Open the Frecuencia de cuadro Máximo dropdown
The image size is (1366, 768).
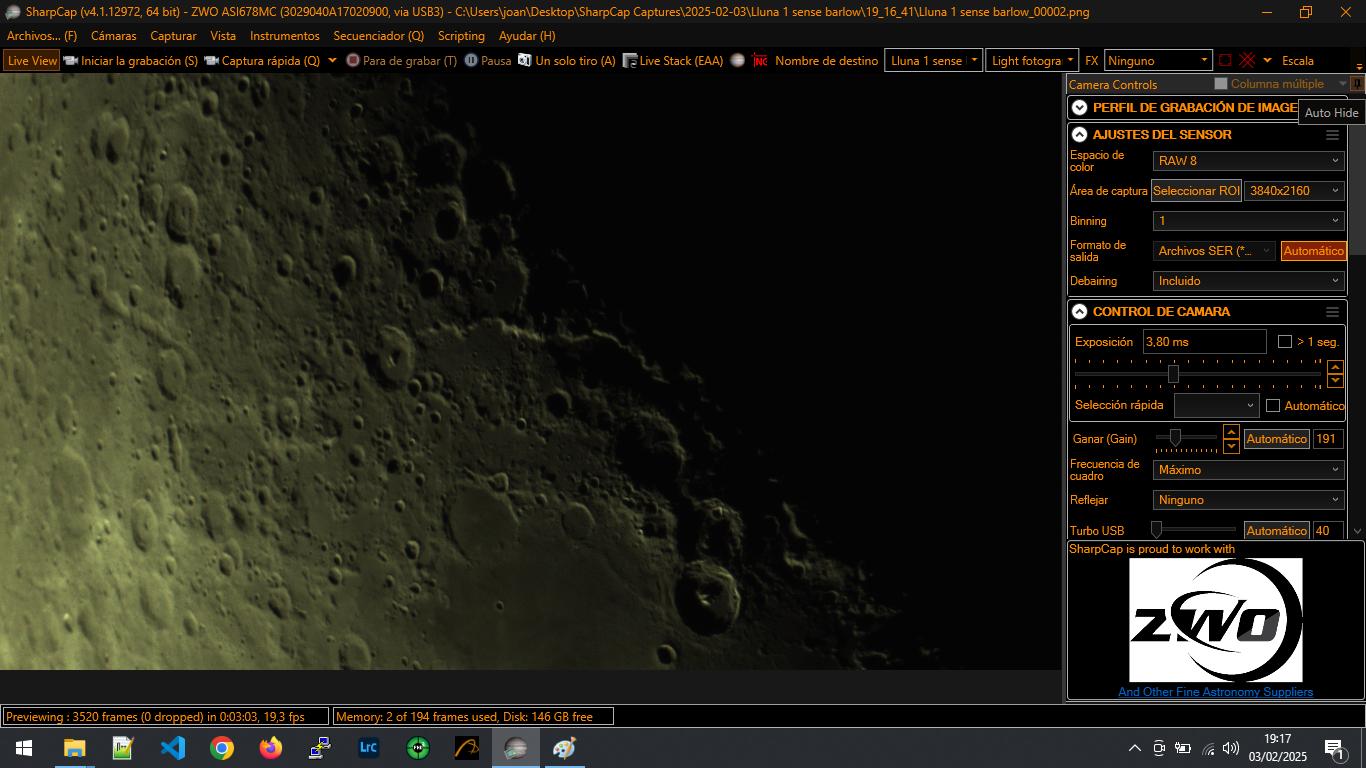point(1249,470)
